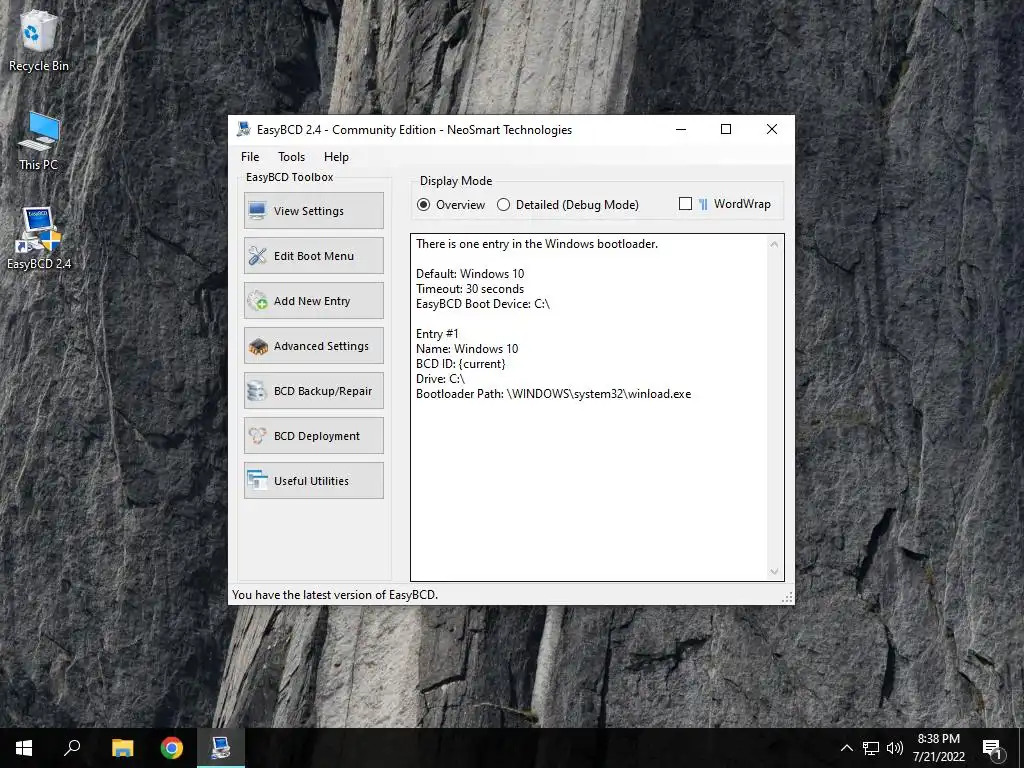Click 'Entry #1' text line

(x=437, y=334)
